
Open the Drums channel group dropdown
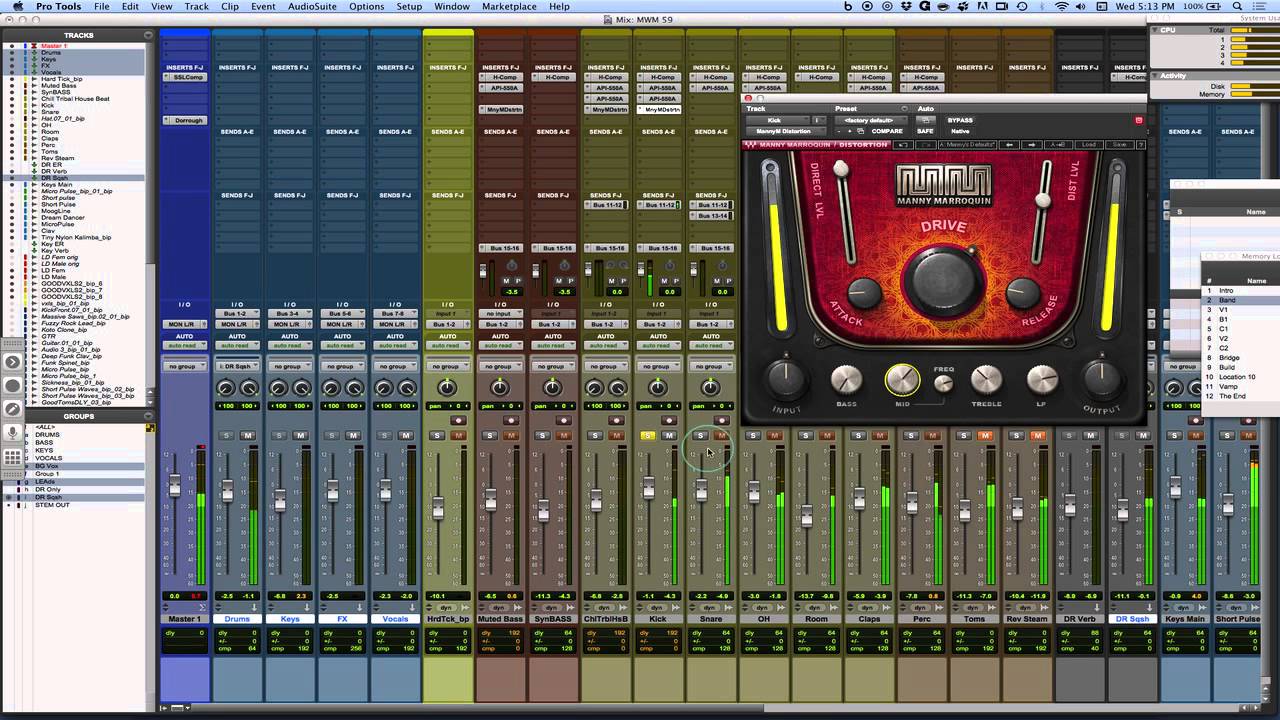236,366
